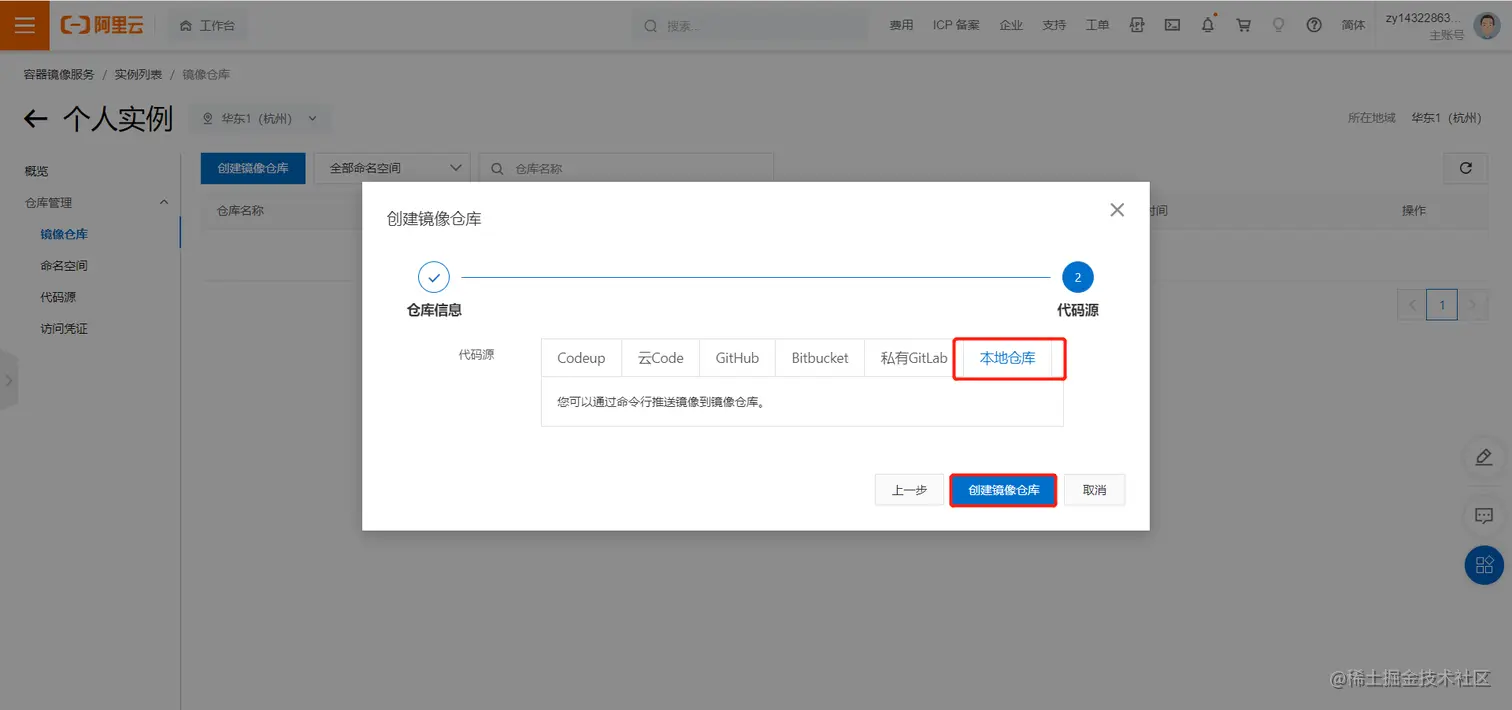
Task: Click the API tools icon in top bar
Action: pyautogui.click(x=1137, y=25)
